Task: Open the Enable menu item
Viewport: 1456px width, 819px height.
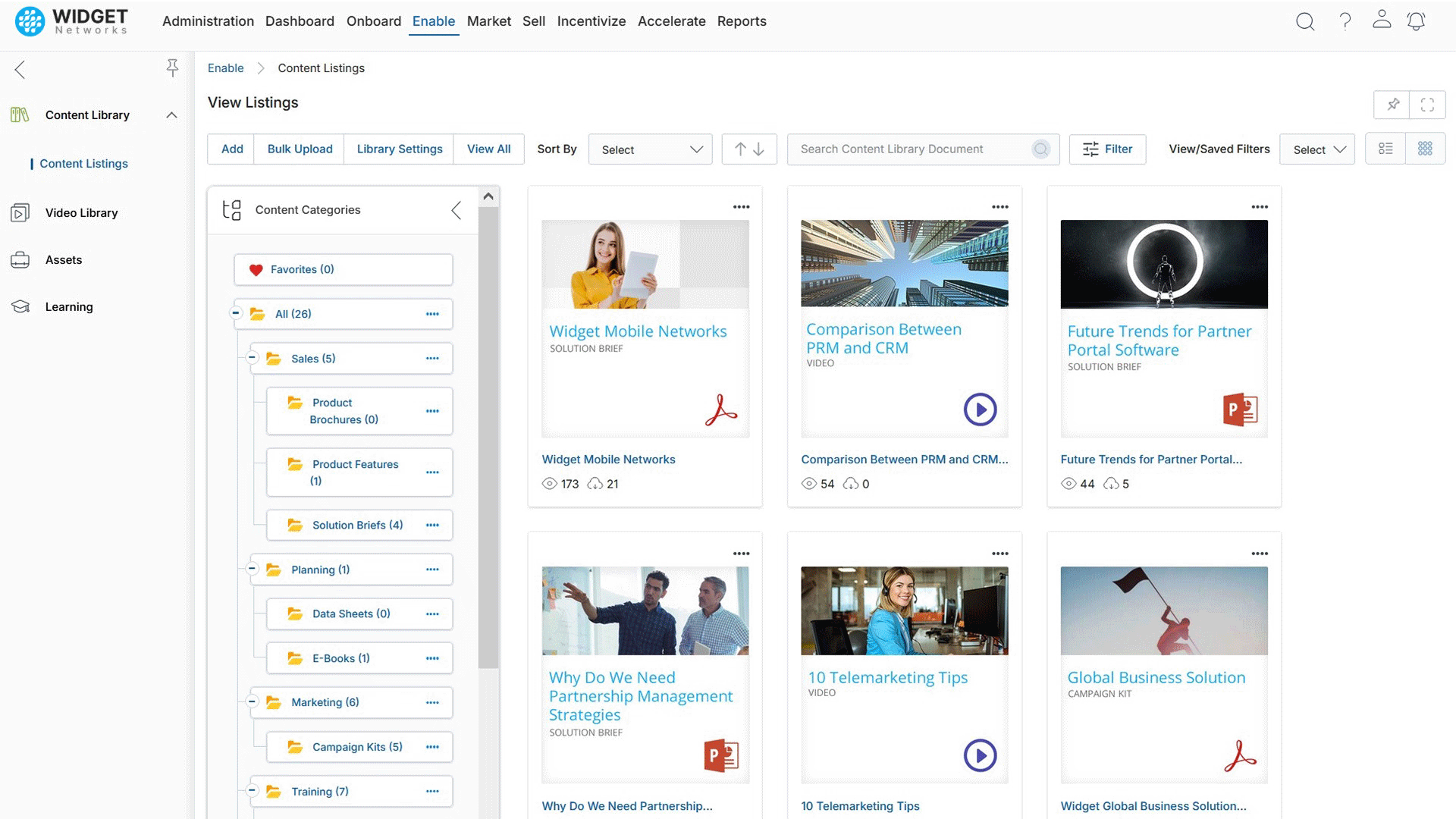Action: coord(433,21)
